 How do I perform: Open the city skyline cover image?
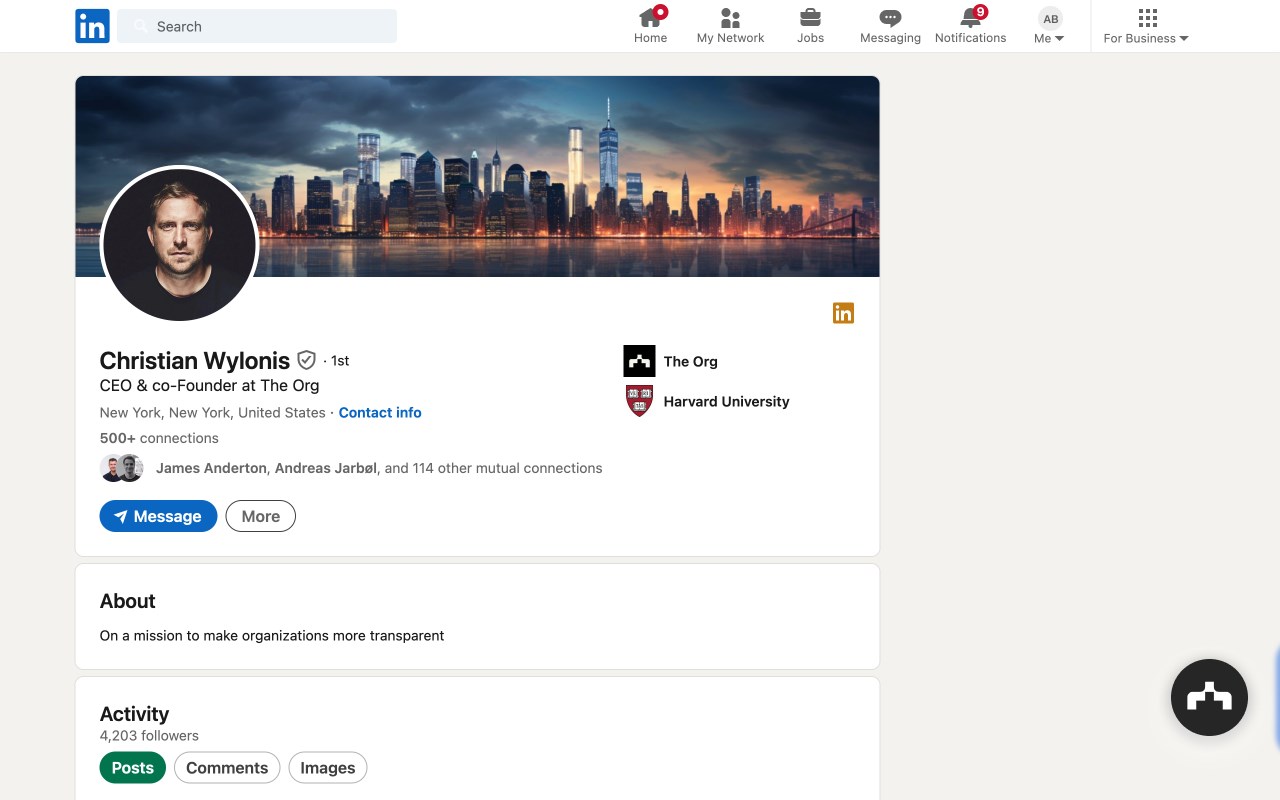[477, 176]
